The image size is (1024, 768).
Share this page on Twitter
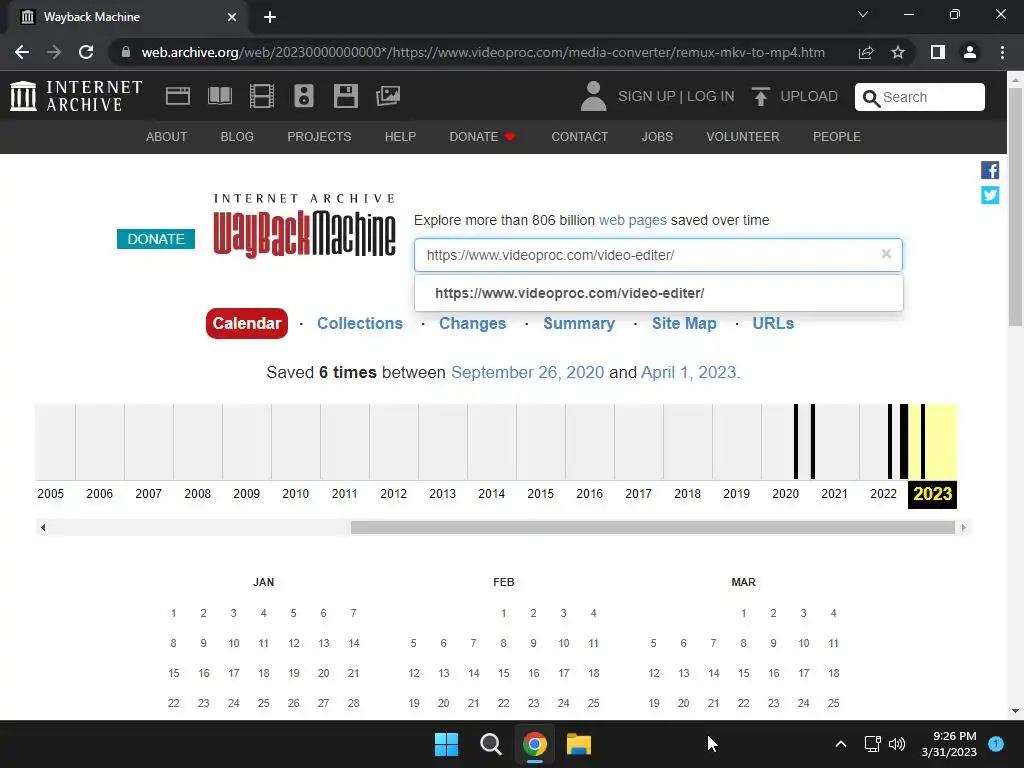pos(990,195)
